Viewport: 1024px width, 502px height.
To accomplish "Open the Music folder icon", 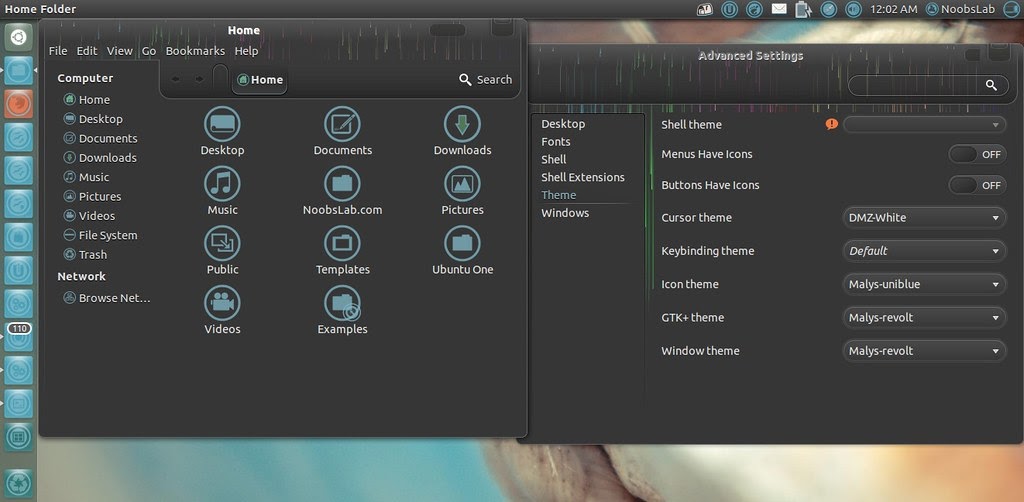I will coord(222,184).
